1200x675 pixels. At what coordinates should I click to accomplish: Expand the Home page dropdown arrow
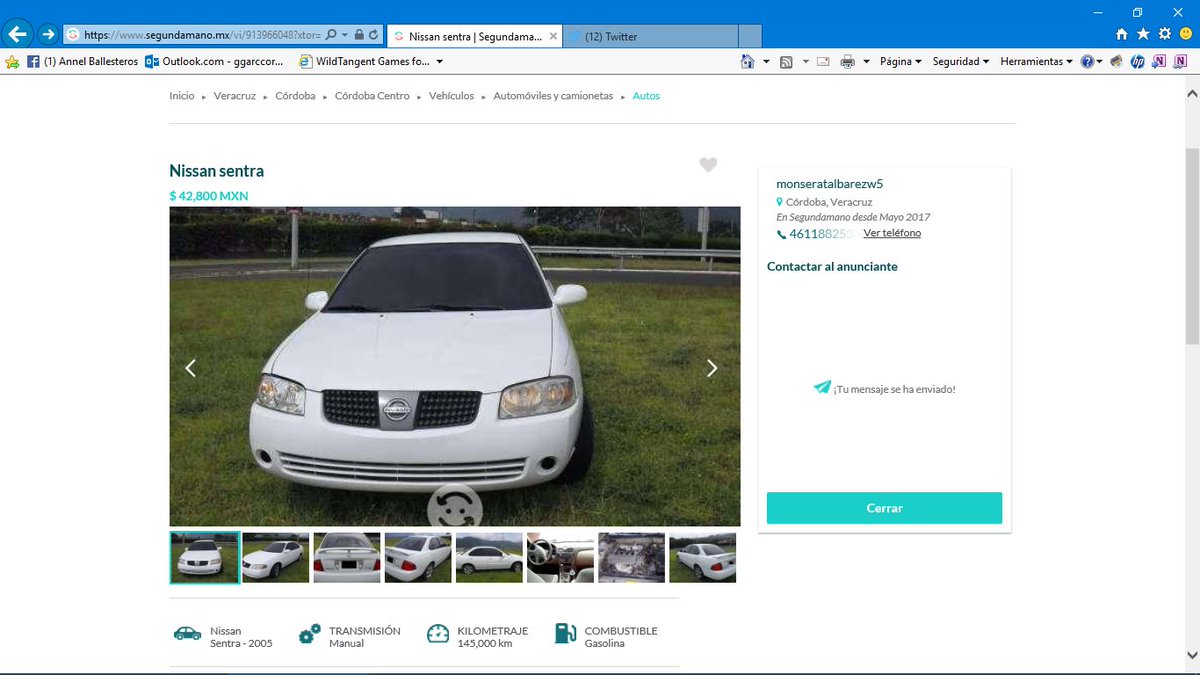click(766, 62)
